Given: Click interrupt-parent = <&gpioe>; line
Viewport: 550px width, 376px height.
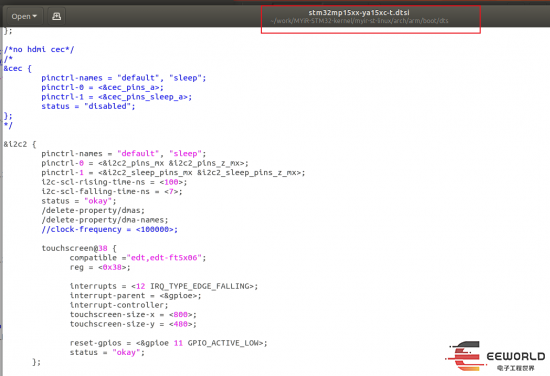Looking at the screenshot, I should [x=135, y=296].
